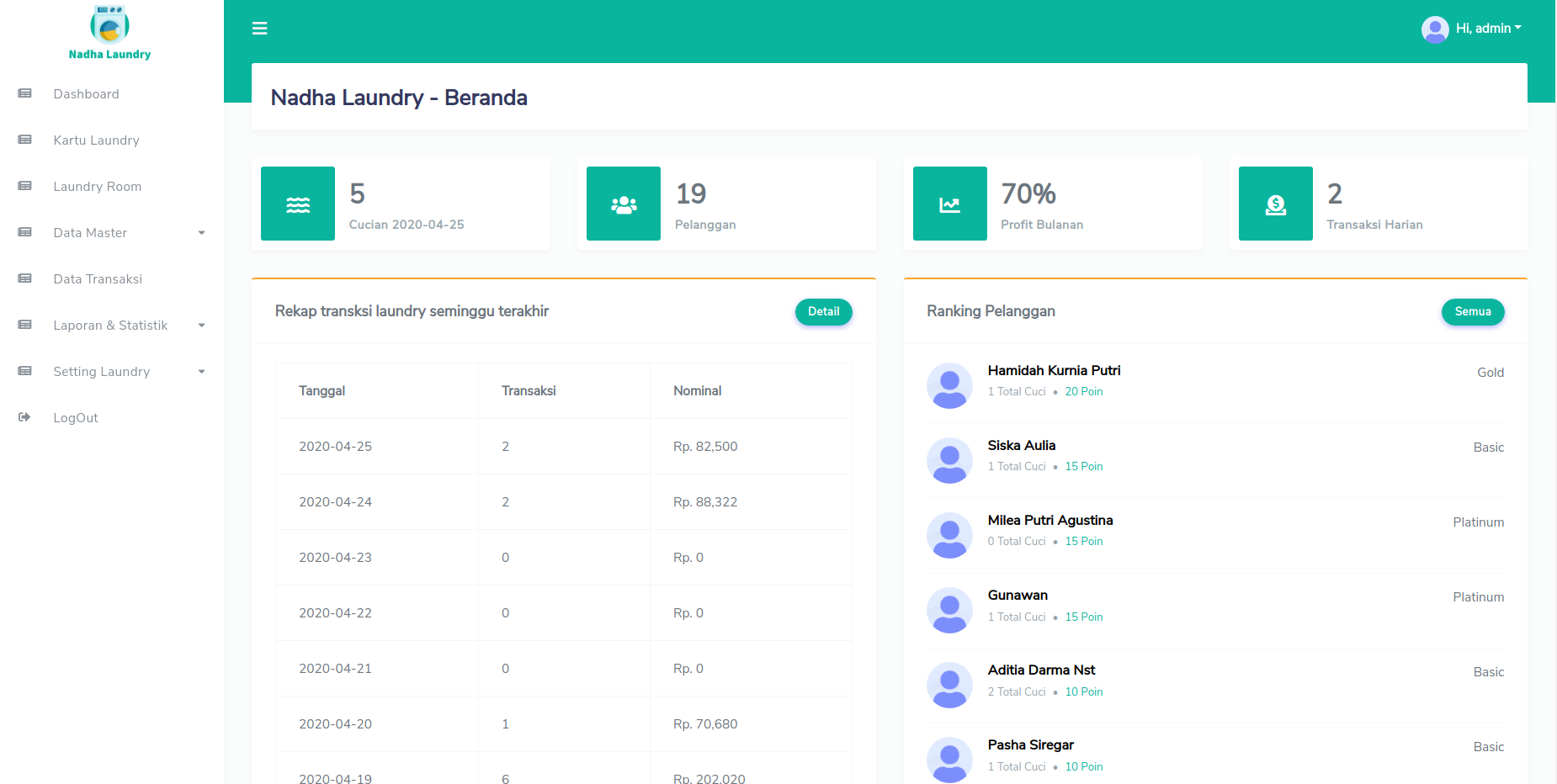Select the Data Master menu label

[90, 233]
